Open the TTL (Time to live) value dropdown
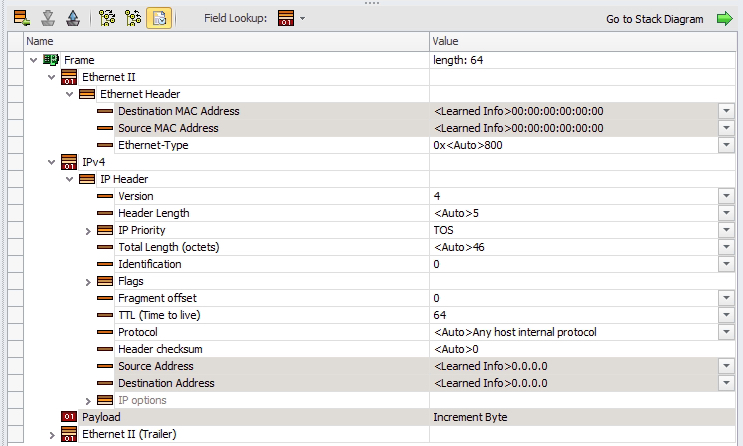 point(726,315)
